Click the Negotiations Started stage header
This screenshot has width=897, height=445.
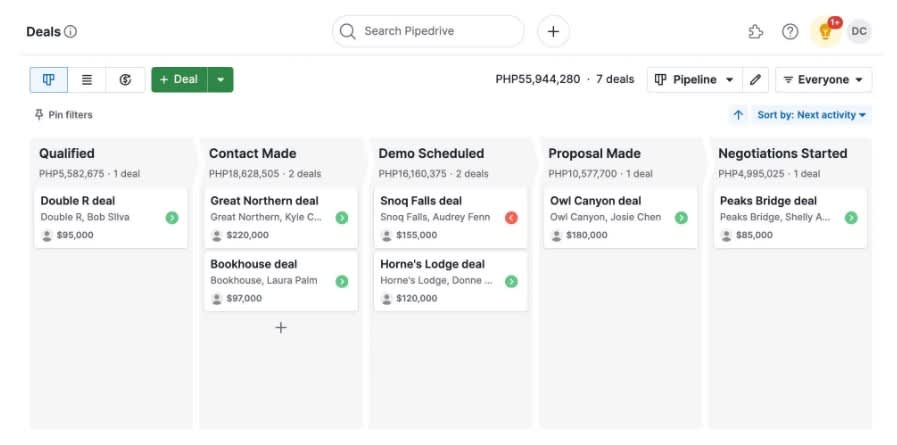(x=783, y=153)
